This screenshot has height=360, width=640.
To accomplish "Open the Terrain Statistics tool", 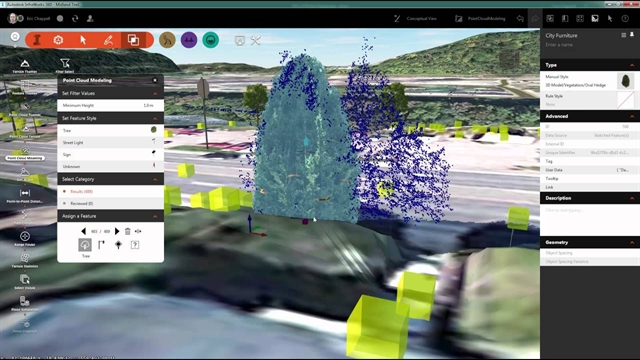I will (25, 260).
